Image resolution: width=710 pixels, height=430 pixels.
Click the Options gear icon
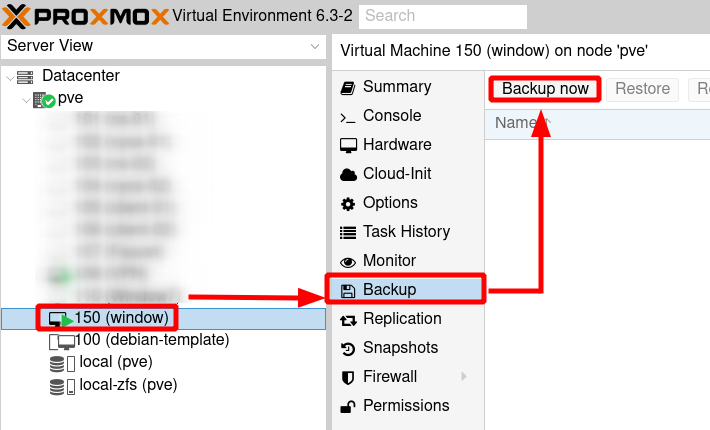pos(348,204)
